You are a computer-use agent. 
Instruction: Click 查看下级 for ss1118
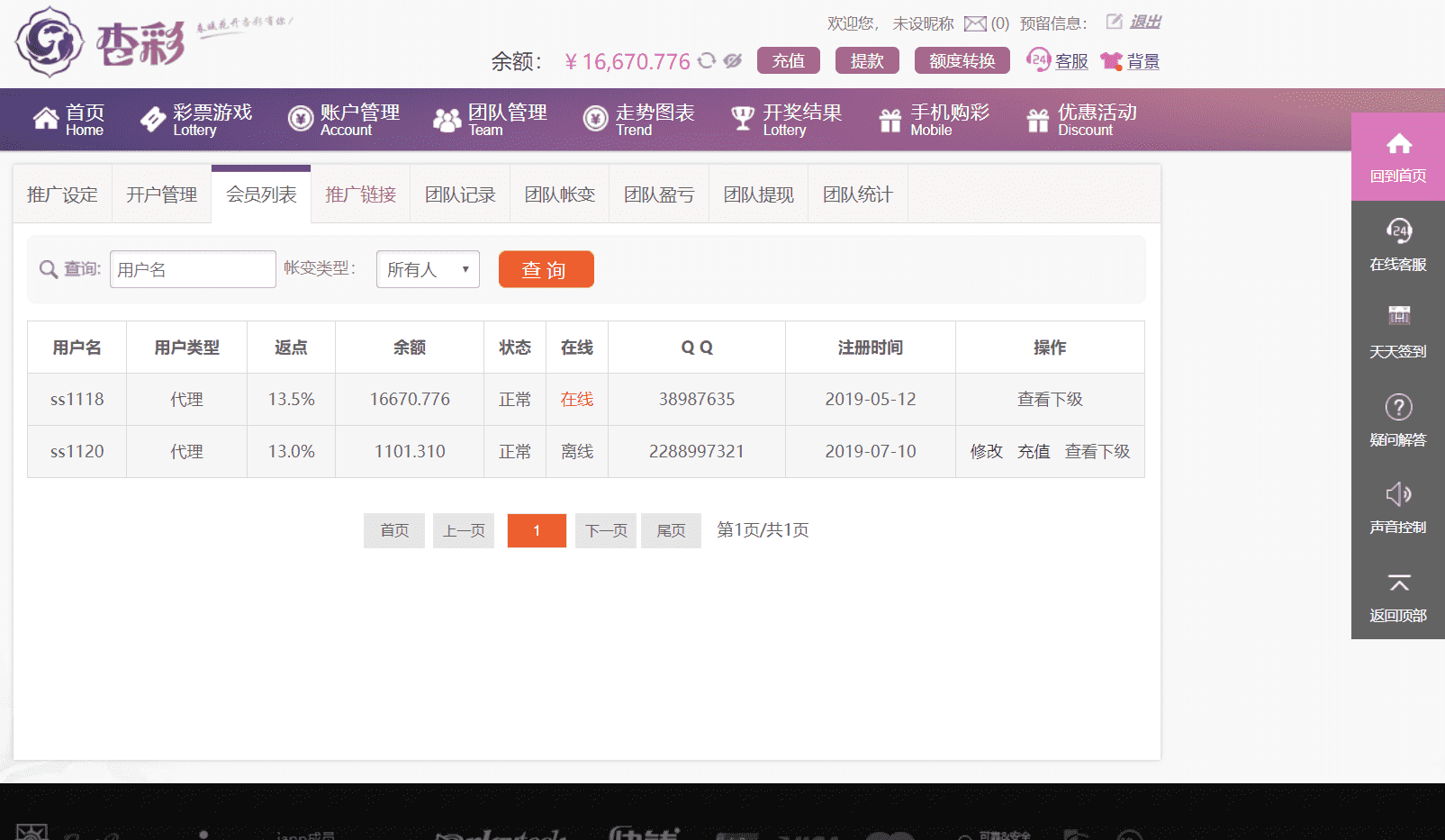point(1050,399)
